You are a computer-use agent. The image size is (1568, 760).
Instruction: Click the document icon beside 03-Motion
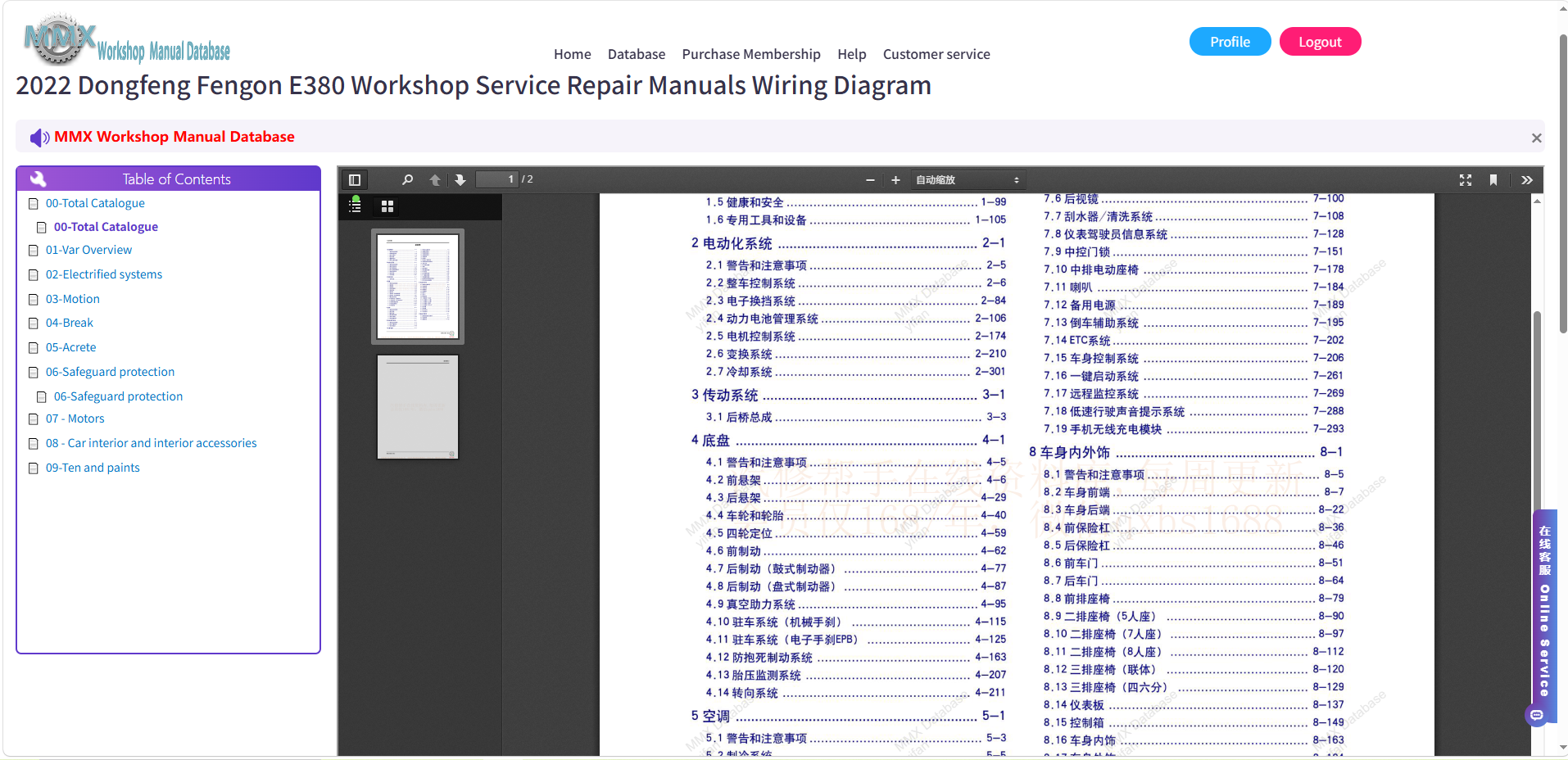click(34, 300)
